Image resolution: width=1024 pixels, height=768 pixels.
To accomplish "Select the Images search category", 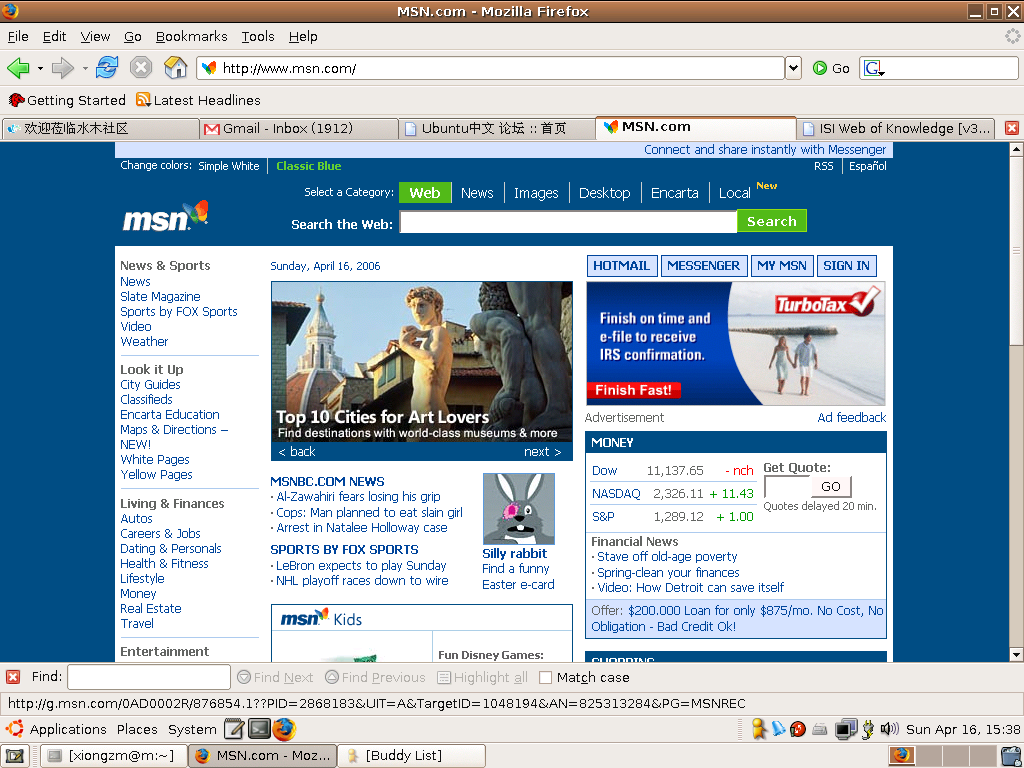I will [x=536, y=193].
